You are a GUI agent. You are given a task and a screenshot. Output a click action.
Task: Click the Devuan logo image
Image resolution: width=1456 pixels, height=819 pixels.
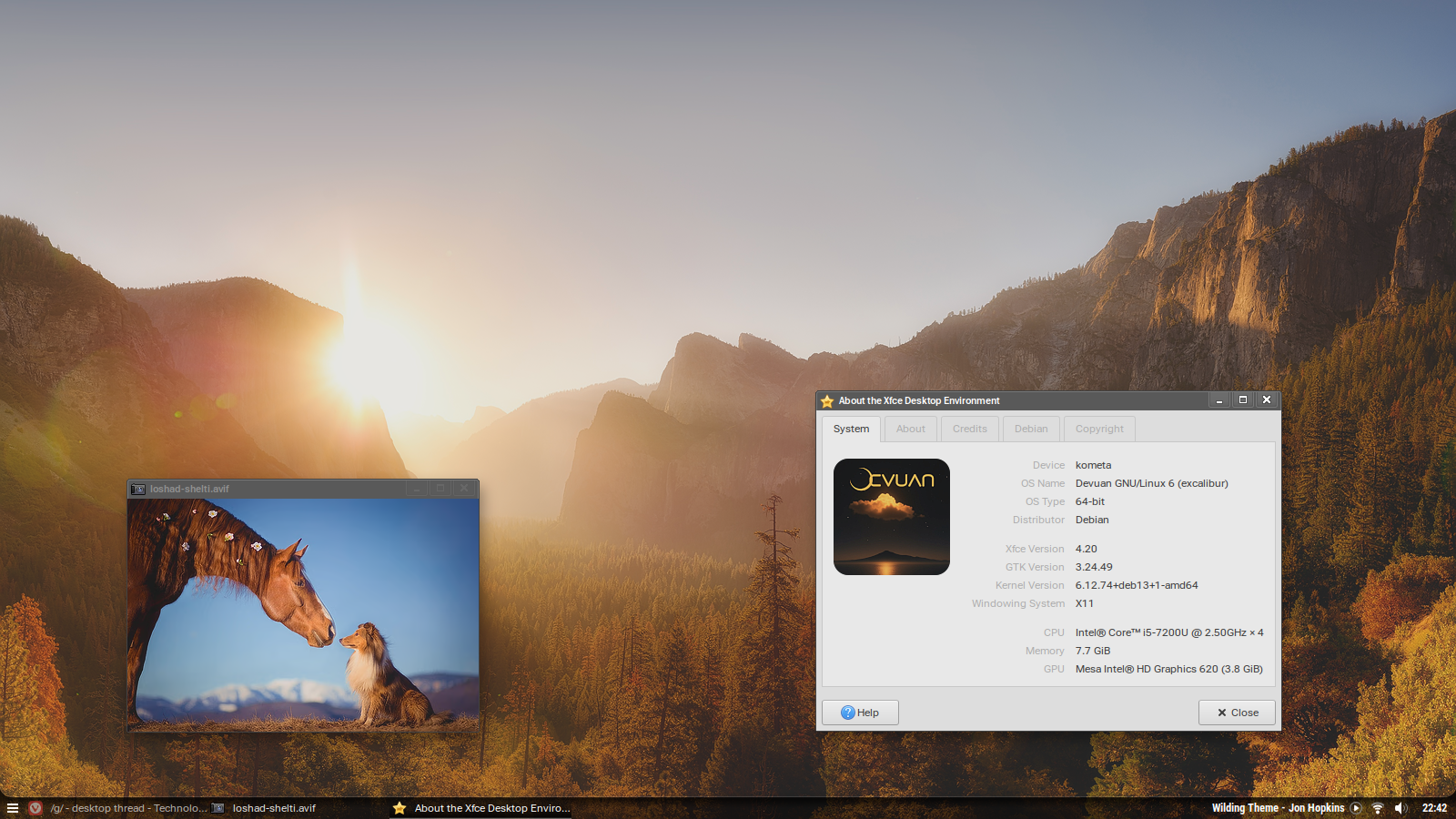click(892, 517)
